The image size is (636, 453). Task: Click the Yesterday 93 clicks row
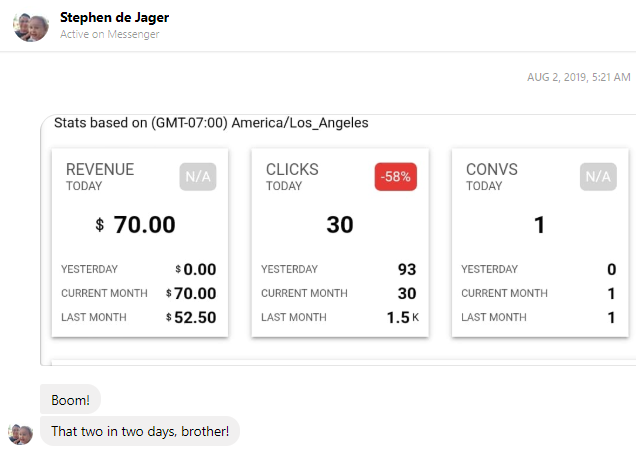tap(339, 269)
